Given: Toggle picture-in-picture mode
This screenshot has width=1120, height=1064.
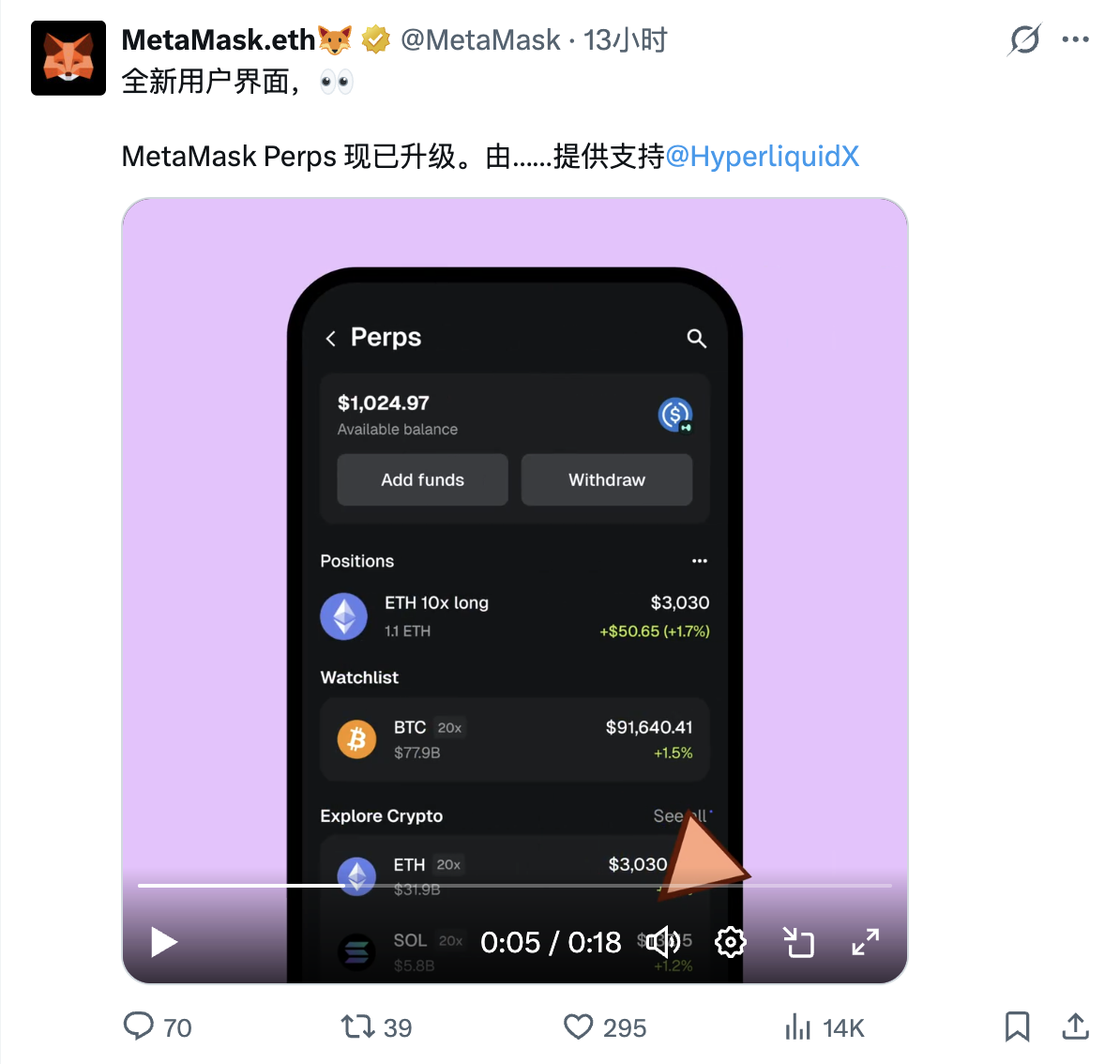Looking at the screenshot, I should coord(798,943).
